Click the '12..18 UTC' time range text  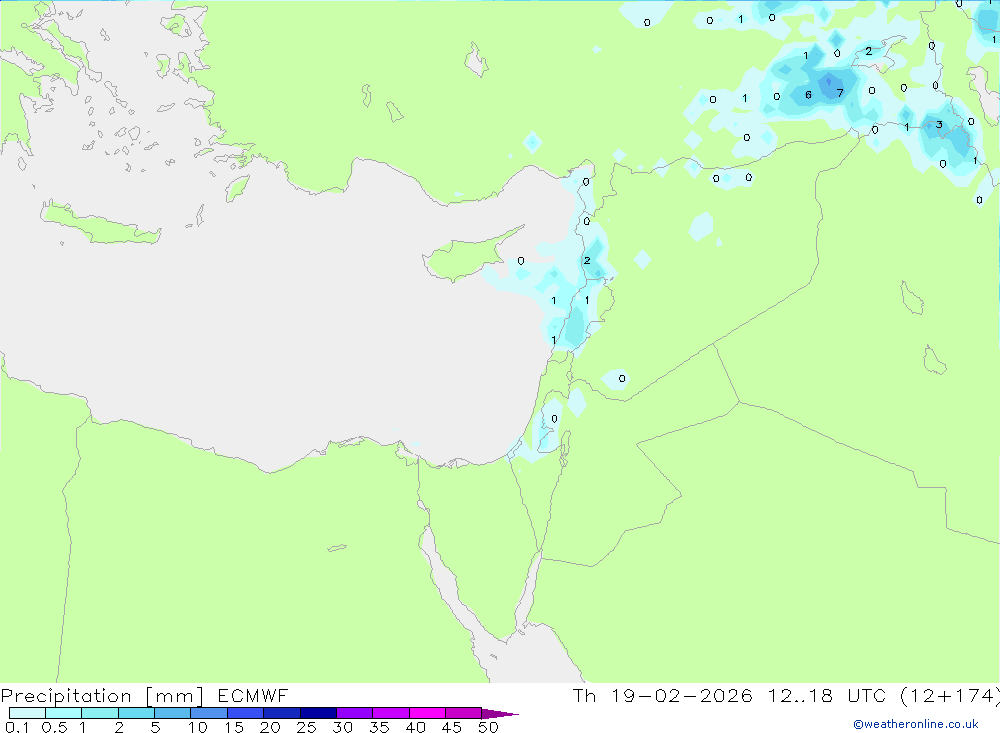[x=827, y=696]
